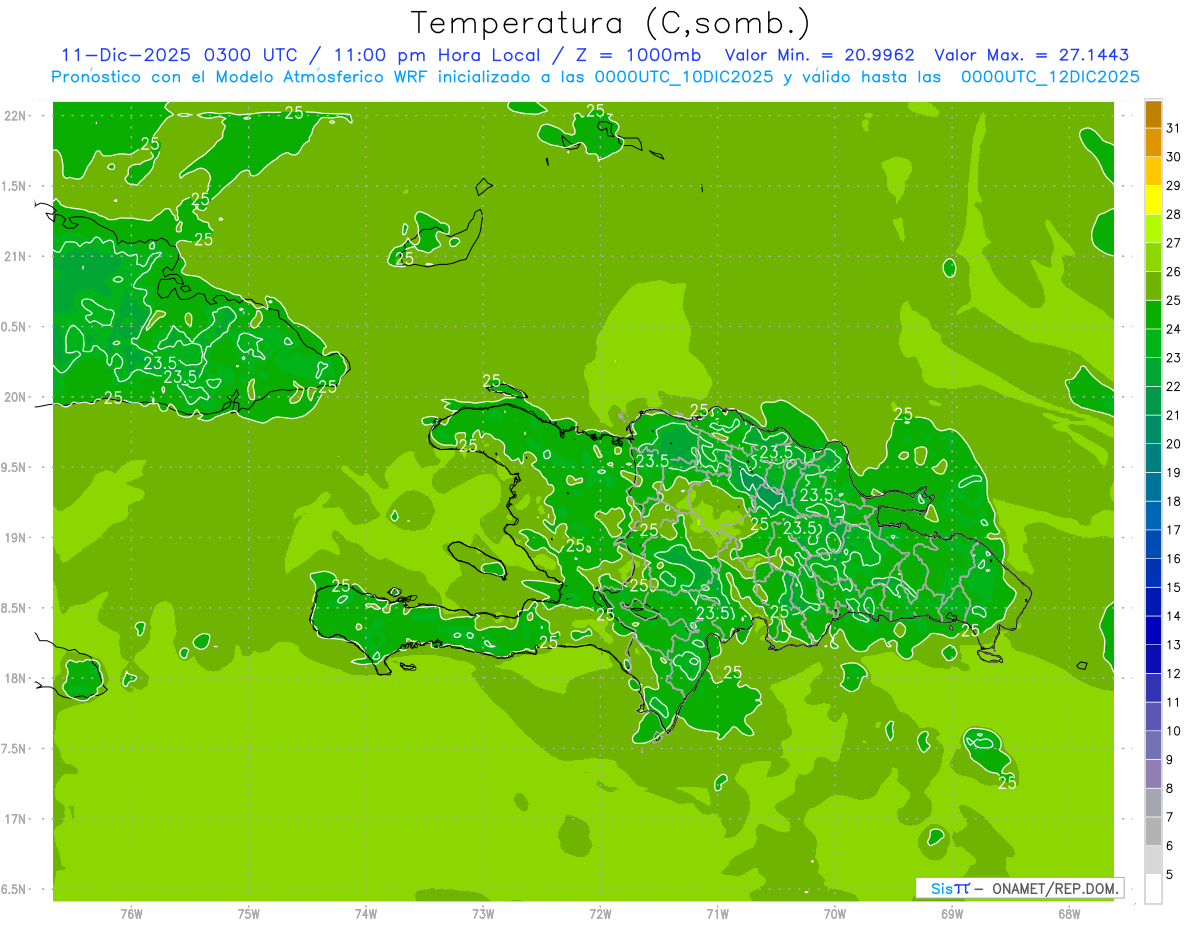Click the '68W' longitude axis label
Image resolution: width=1200 pixels, height=927 pixels.
pyautogui.click(x=1069, y=913)
